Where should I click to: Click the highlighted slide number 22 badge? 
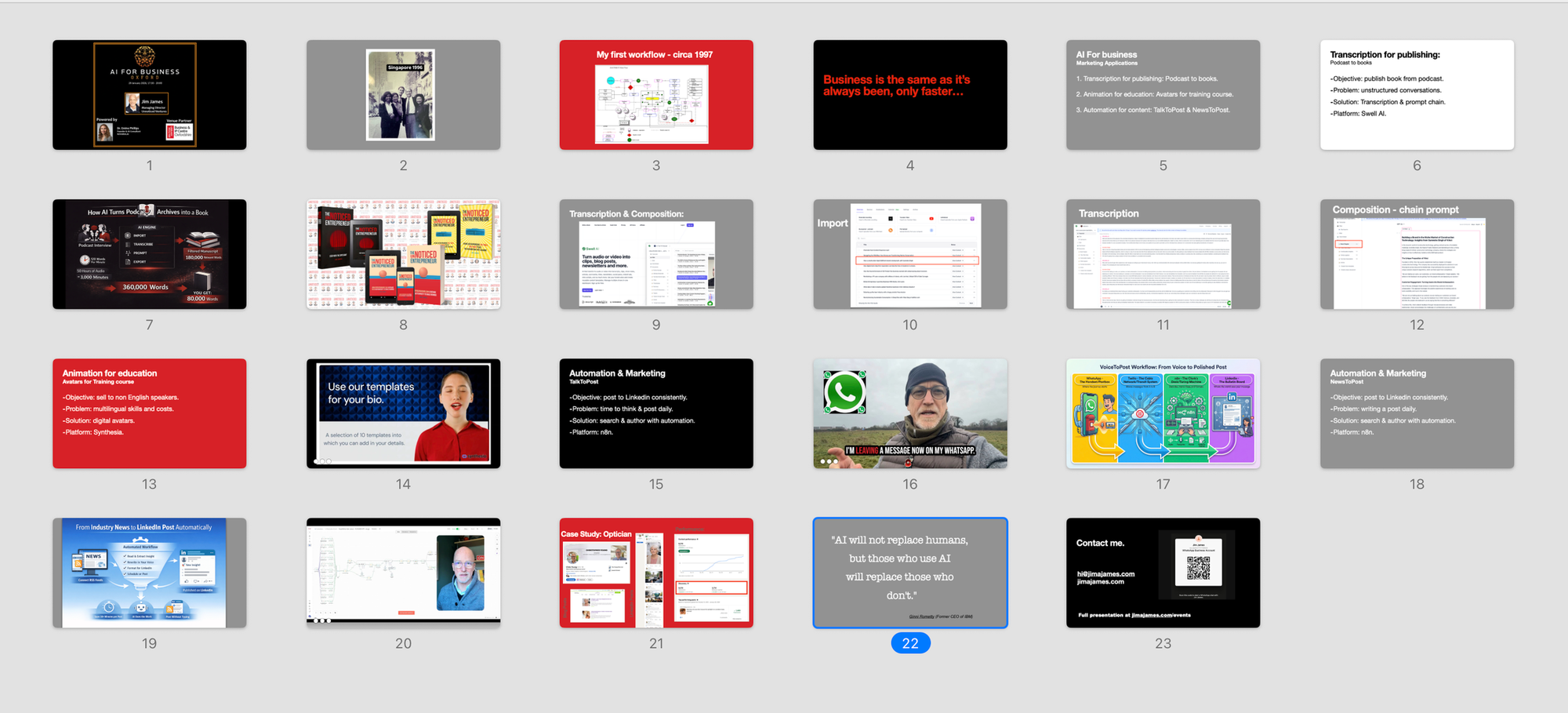pyautogui.click(x=910, y=643)
